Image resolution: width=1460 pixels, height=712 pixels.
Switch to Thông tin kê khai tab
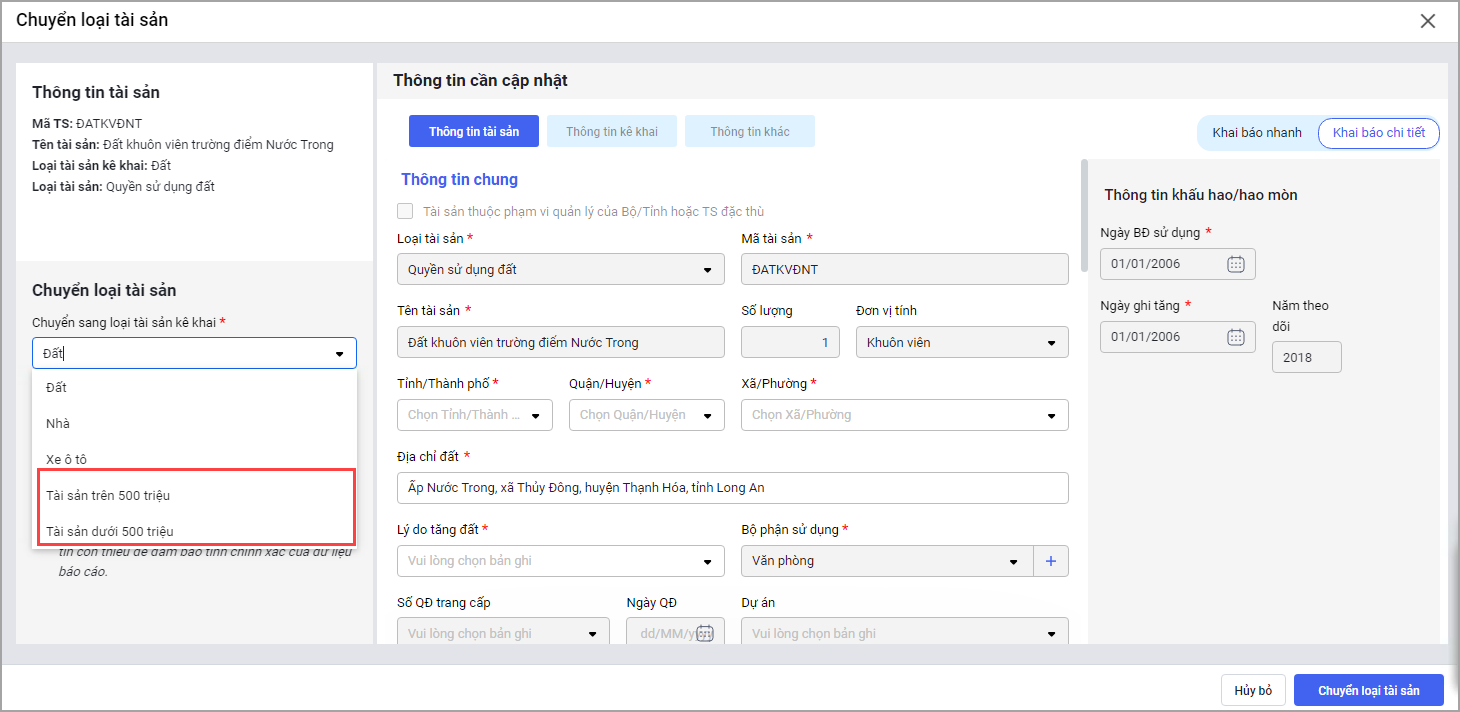(x=611, y=132)
